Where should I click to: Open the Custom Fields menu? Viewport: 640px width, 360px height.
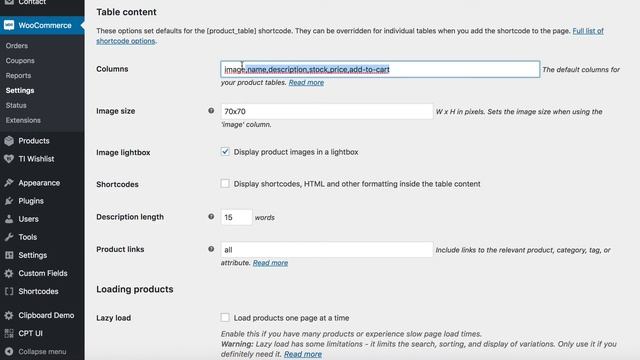point(43,273)
